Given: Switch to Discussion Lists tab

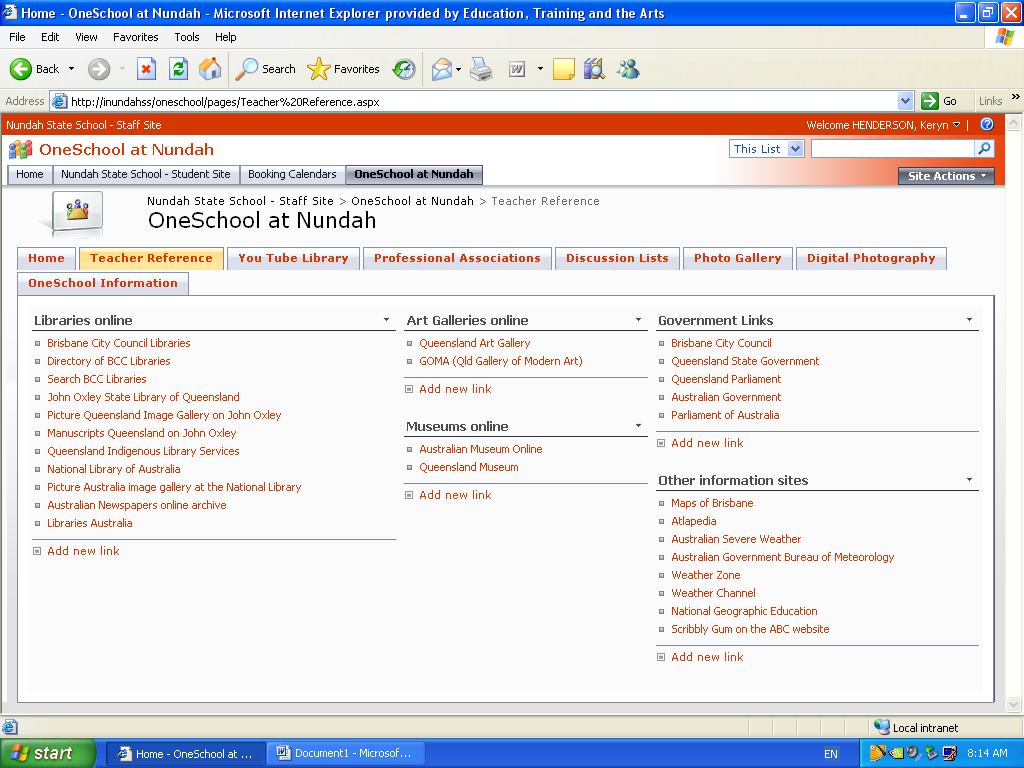Looking at the screenshot, I should [x=617, y=258].
